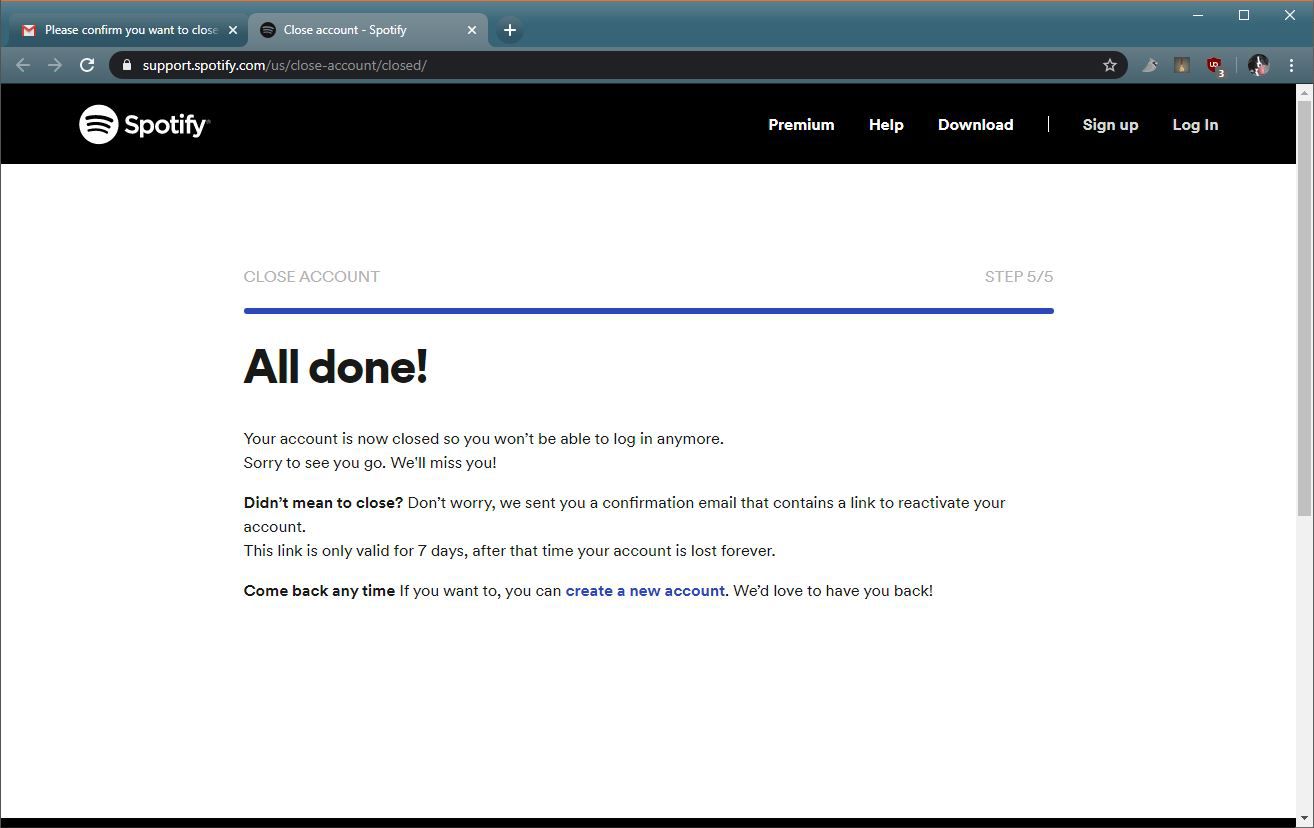Click the page vertical scrollbar thumb
This screenshot has height=828, width=1314.
tap(1304, 308)
